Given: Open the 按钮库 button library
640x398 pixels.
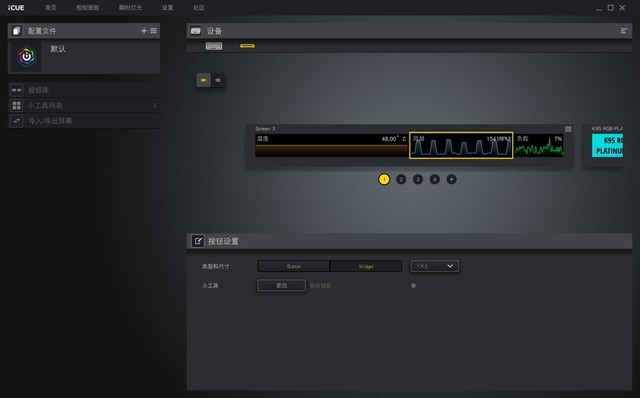Looking at the screenshot, I should [84, 90].
